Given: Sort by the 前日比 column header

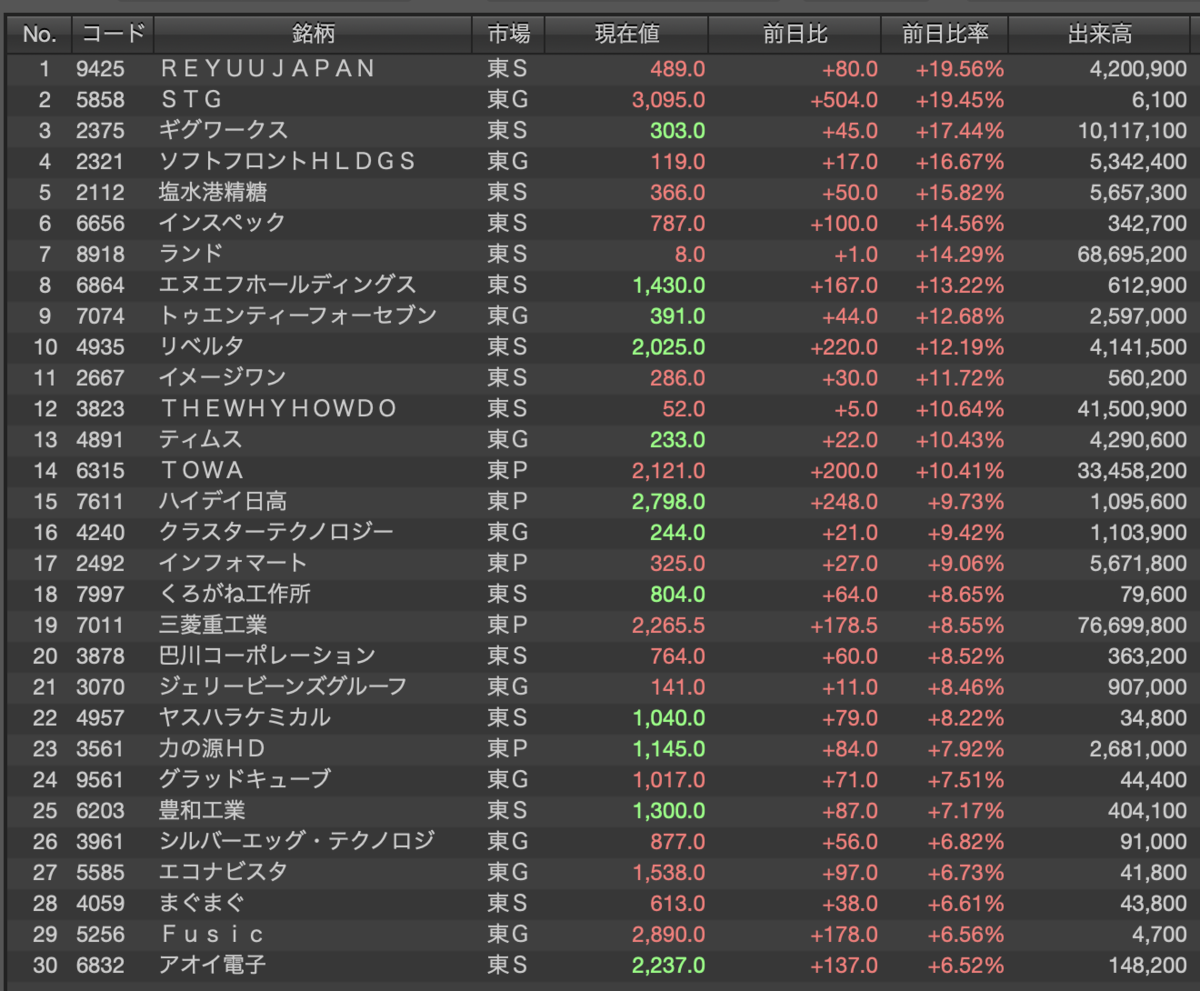Looking at the screenshot, I should pyautogui.click(x=795, y=34).
